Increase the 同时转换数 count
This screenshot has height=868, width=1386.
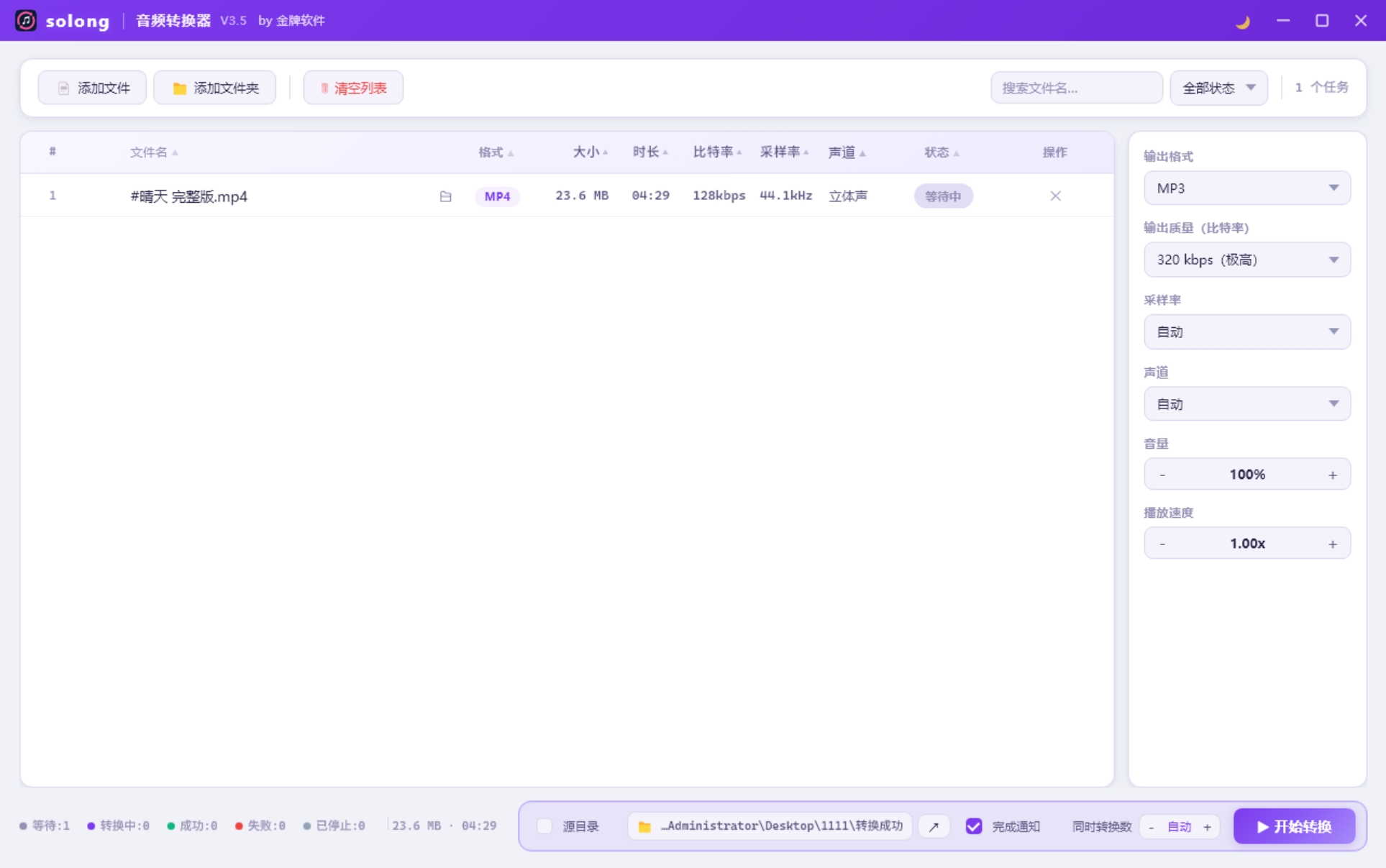click(1208, 827)
